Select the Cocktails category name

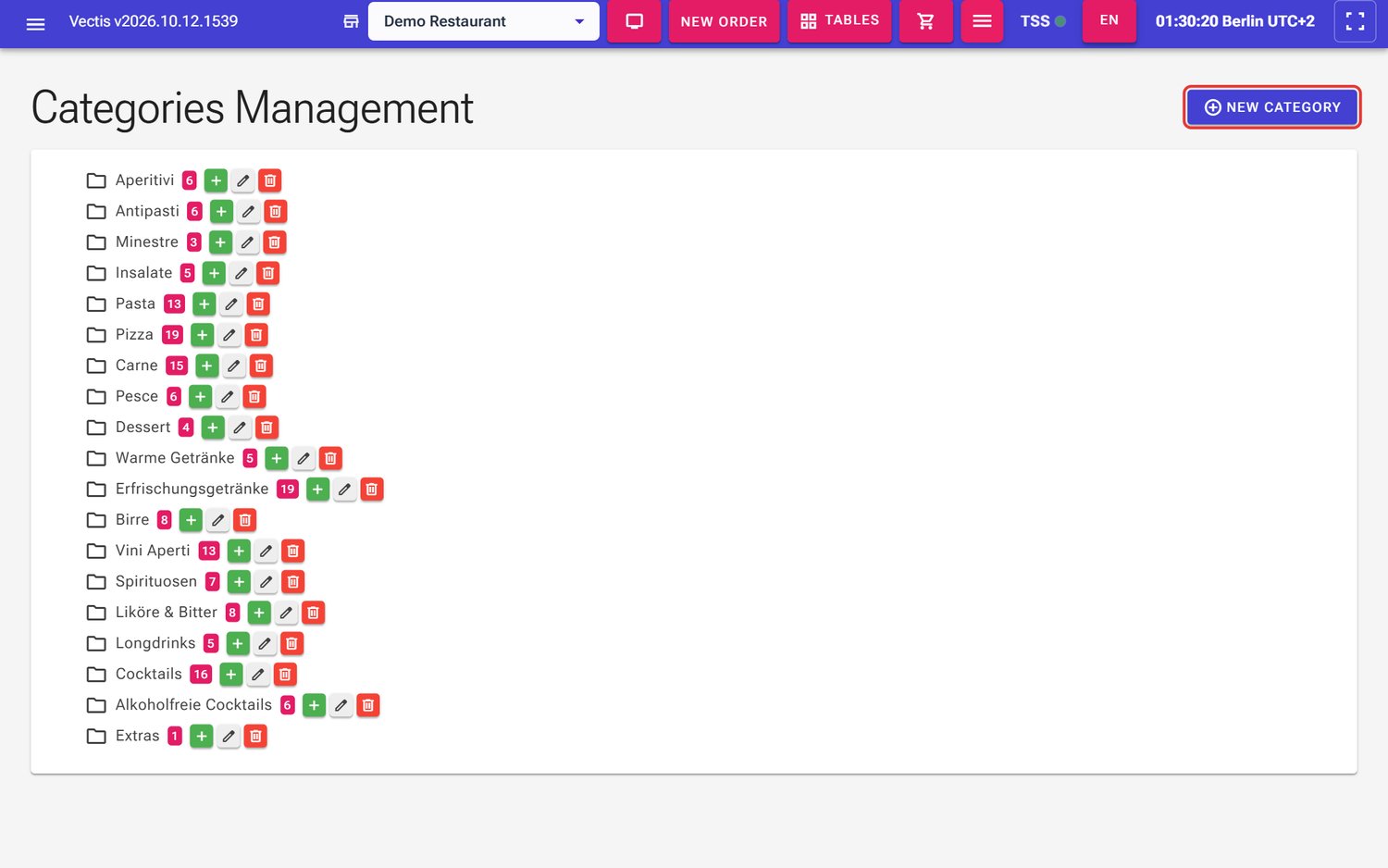tap(148, 674)
